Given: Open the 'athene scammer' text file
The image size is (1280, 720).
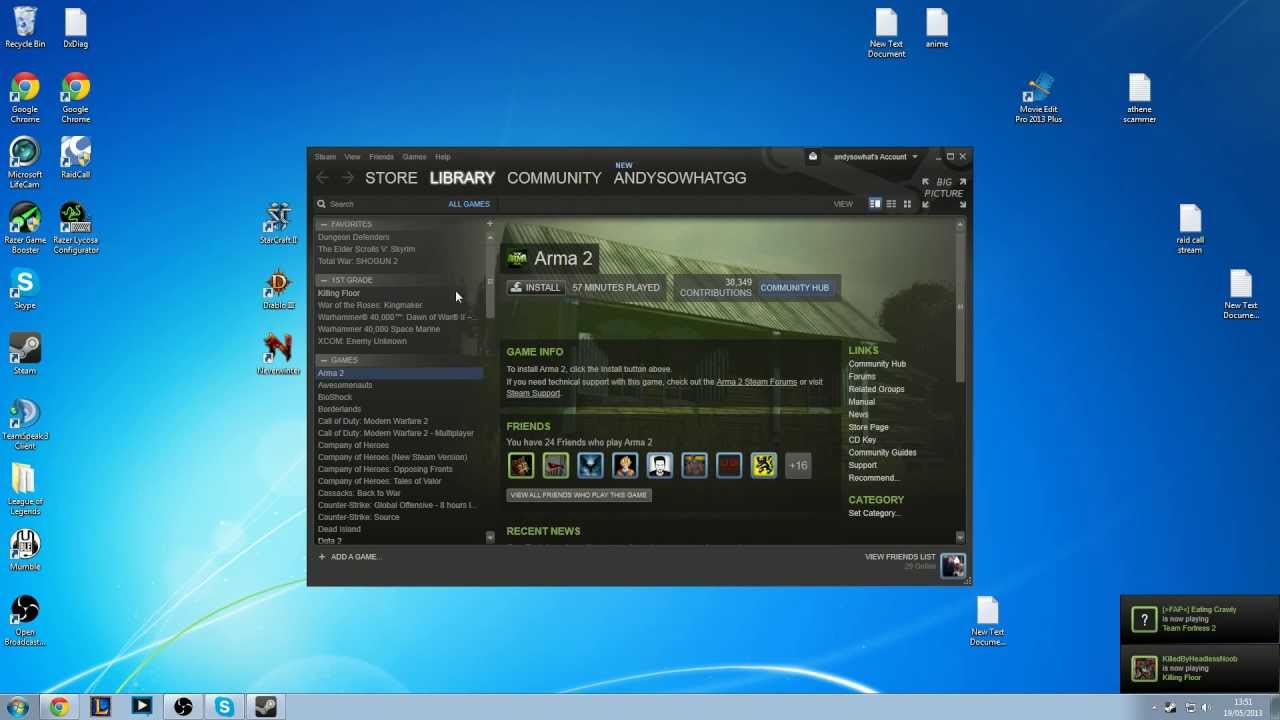Looking at the screenshot, I should coord(1139,98).
